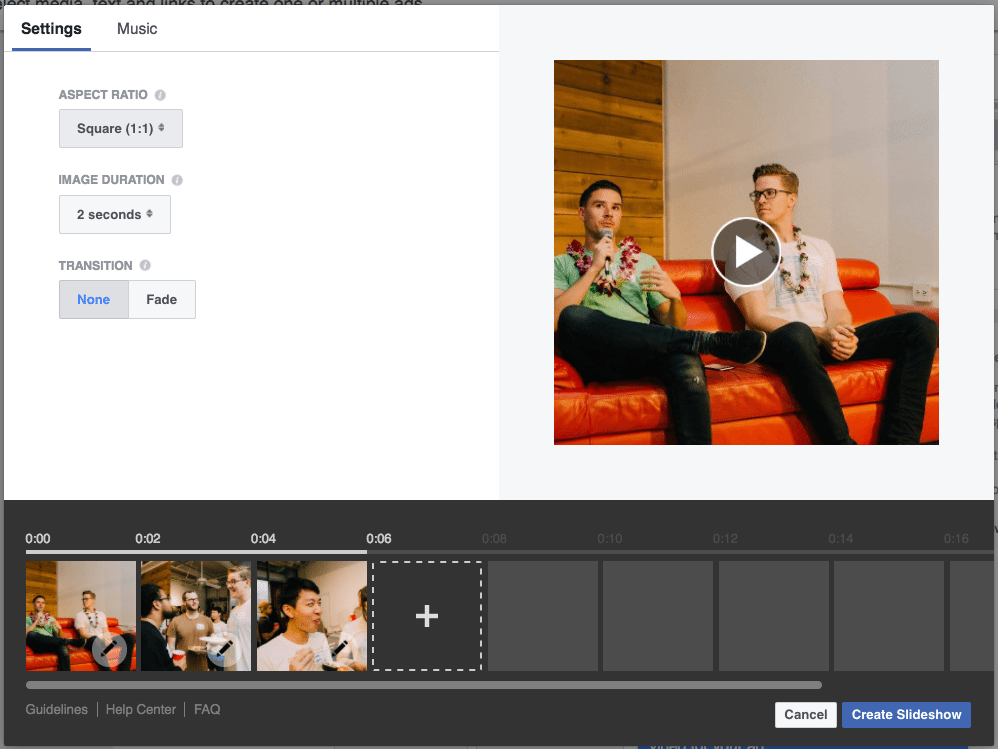Open the Guidelines link

pos(57,710)
